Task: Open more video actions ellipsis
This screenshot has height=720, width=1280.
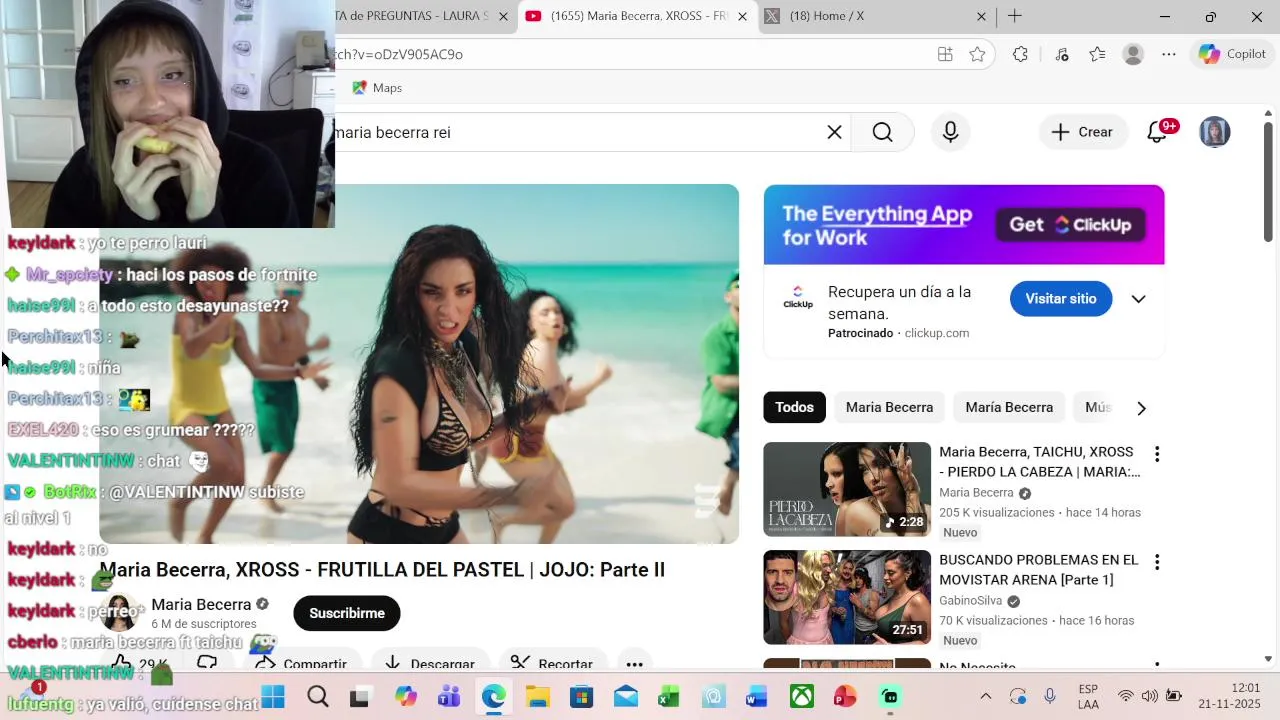Action: tap(634, 664)
